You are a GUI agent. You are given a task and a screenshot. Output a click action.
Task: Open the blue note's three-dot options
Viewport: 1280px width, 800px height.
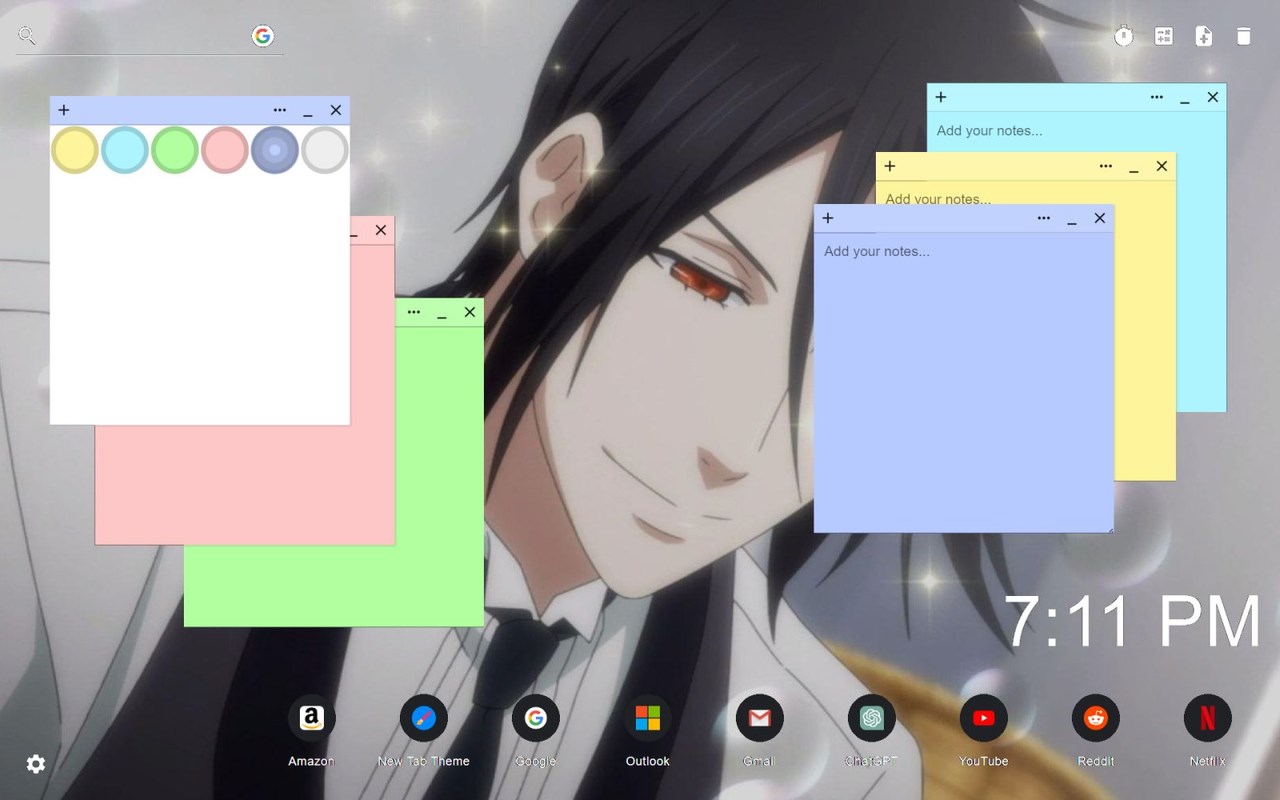1044,218
